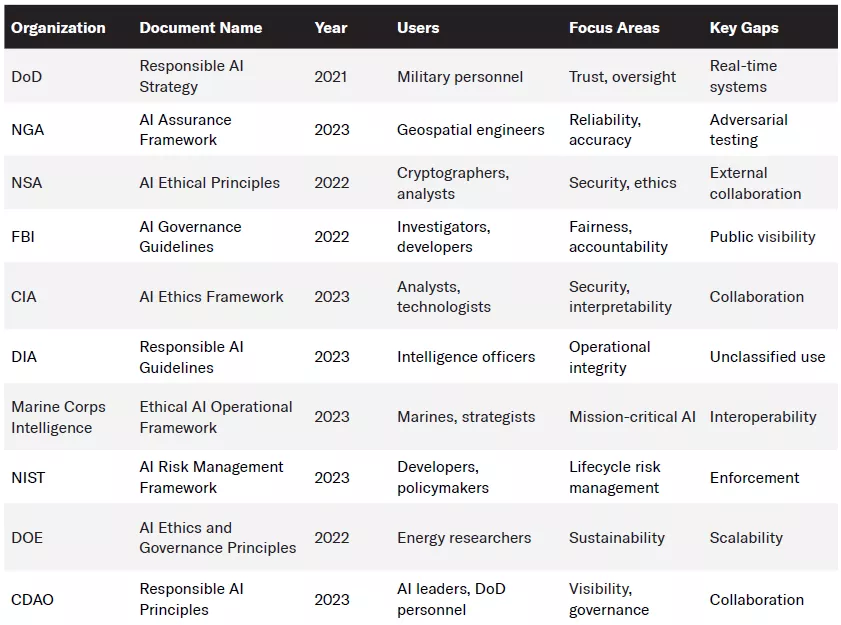Viewport: 841px width, 625px height.
Task: Select the Energy researchers cell
Action: pos(464,538)
